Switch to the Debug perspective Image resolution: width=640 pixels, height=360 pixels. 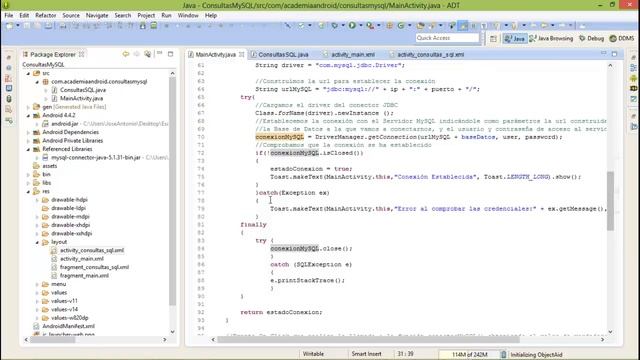(591, 38)
